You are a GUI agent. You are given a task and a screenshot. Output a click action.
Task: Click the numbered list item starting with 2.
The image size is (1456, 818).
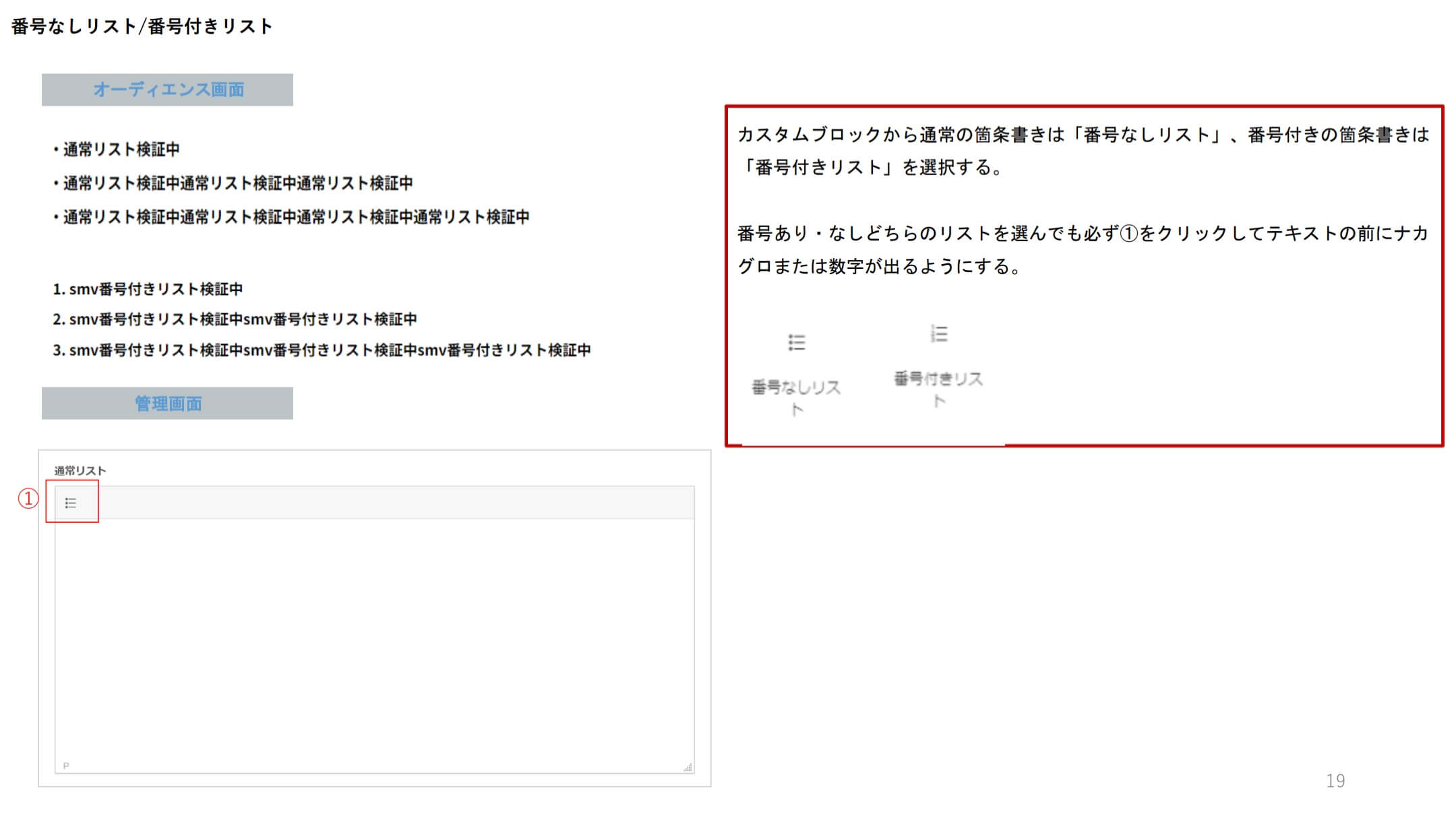[x=235, y=319]
